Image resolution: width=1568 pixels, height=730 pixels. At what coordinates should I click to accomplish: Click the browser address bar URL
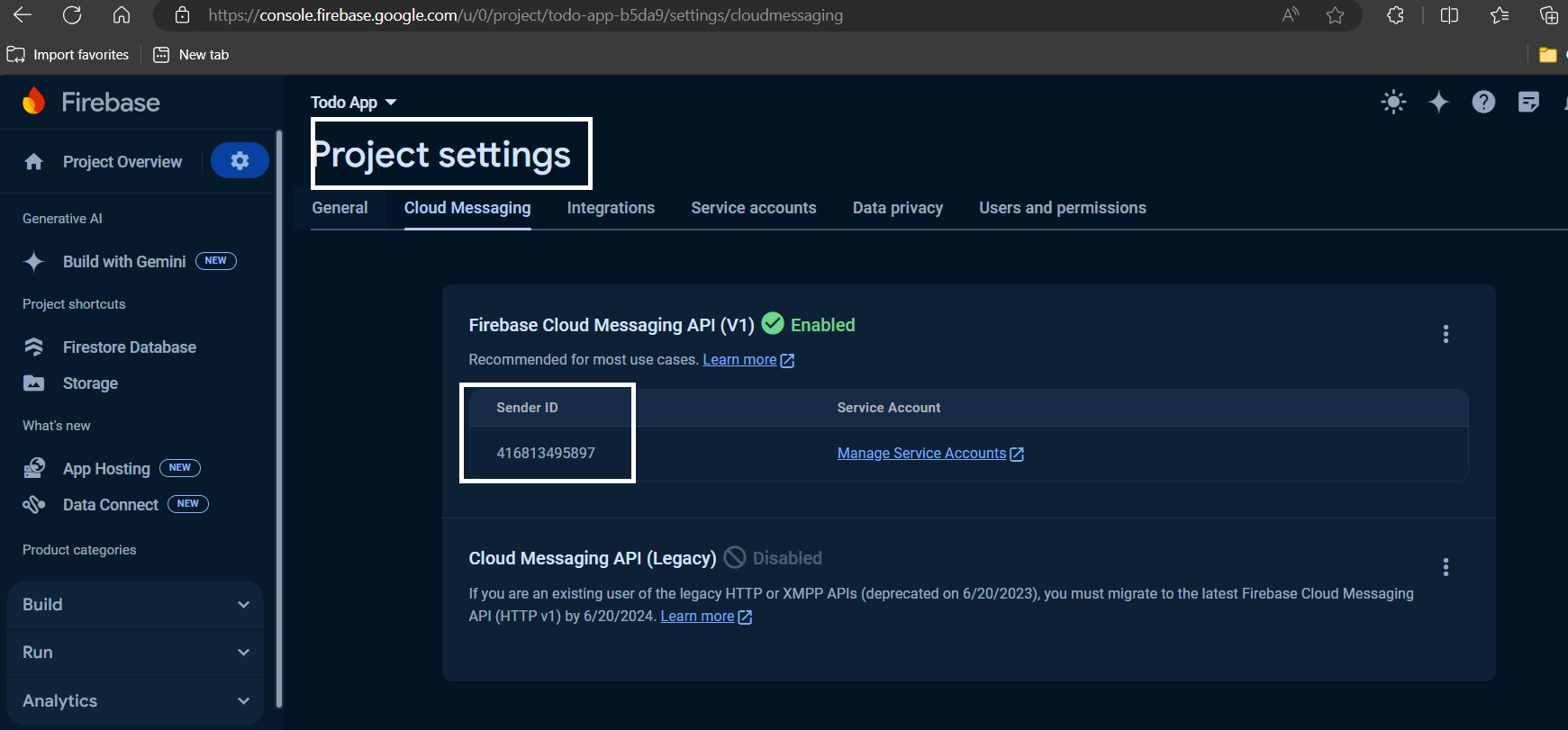(526, 15)
